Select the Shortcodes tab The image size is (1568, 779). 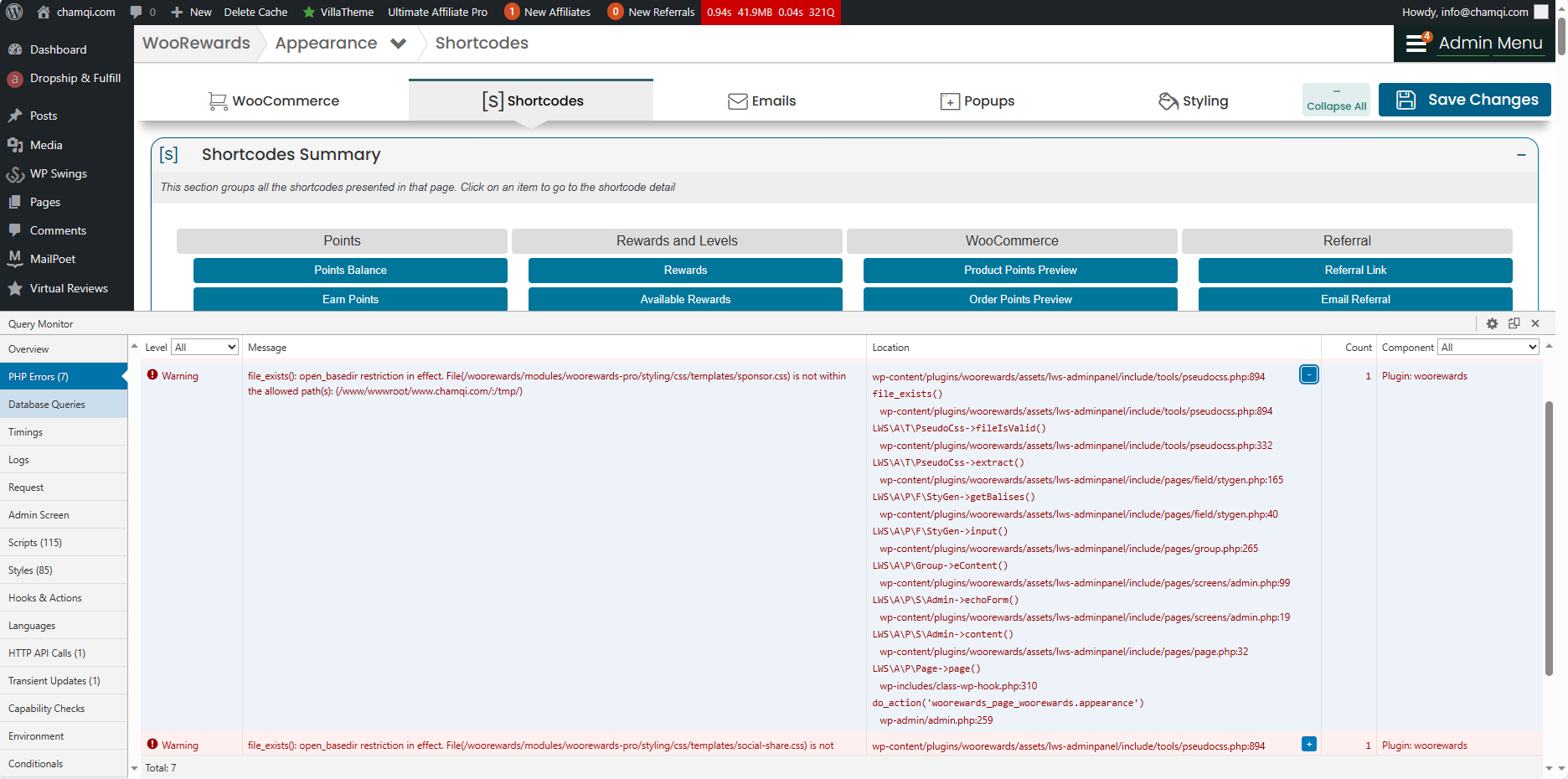(x=531, y=101)
